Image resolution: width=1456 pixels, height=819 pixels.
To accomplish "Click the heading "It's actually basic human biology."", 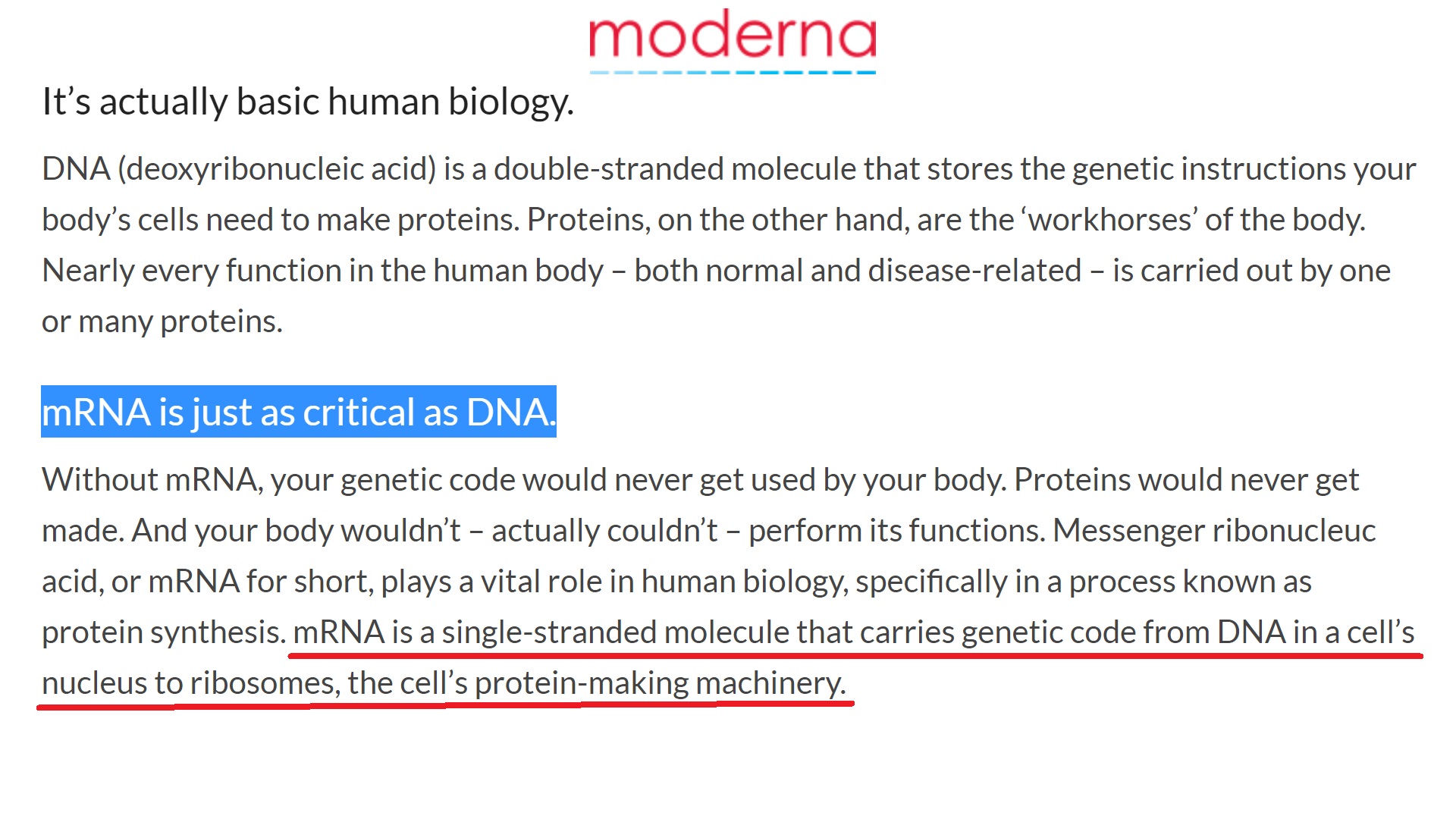I will pos(307,102).
